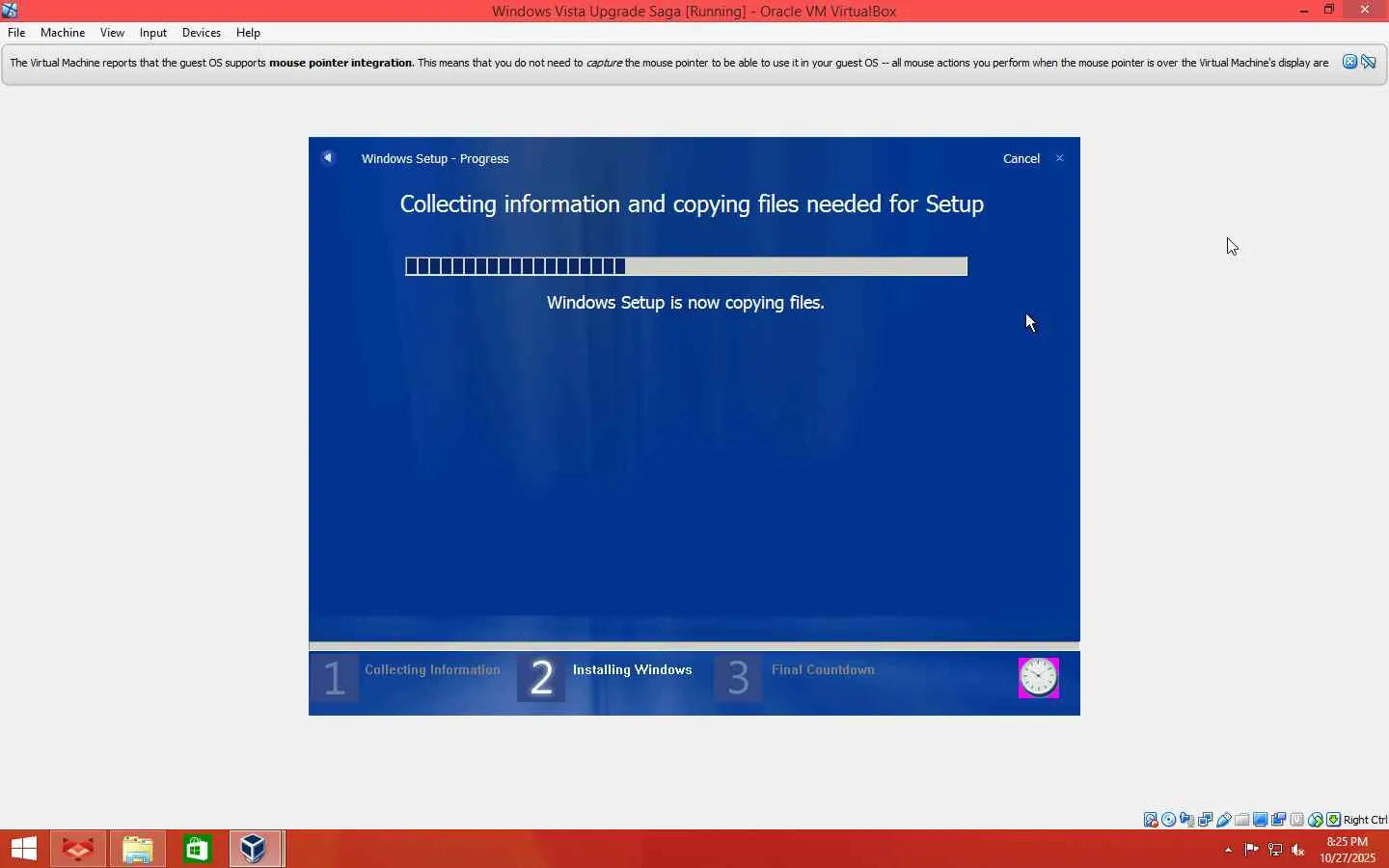The image size is (1389, 868).
Task: Click the USB devices status icon
Action: (1224, 820)
